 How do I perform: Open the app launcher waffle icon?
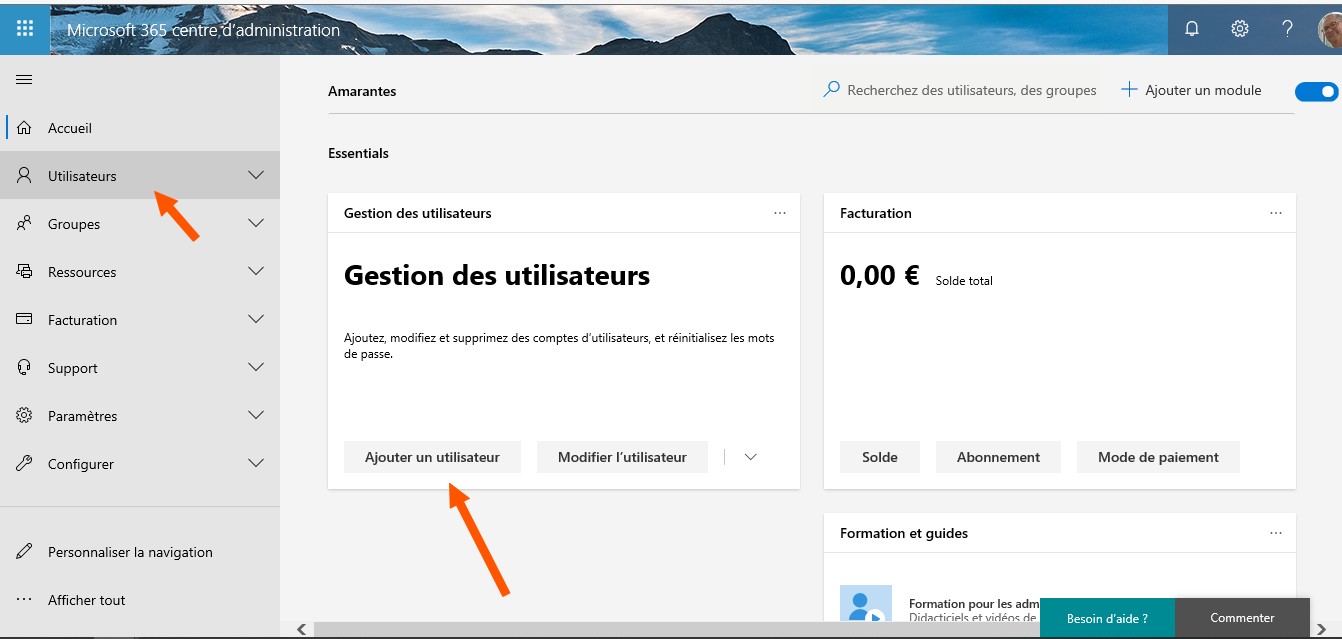pyautogui.click(x=24, y=28)
